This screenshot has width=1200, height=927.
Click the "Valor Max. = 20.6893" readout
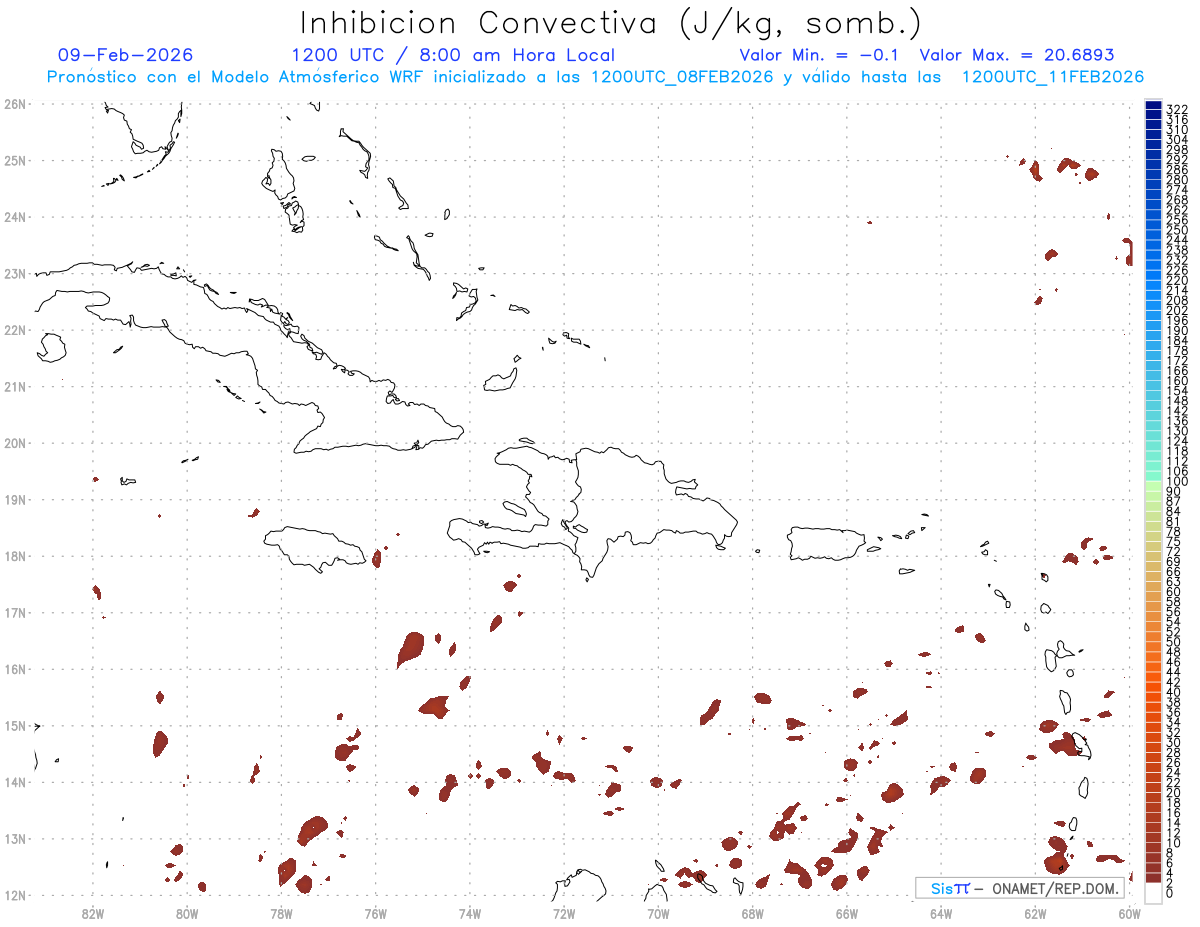[1017, 55]
